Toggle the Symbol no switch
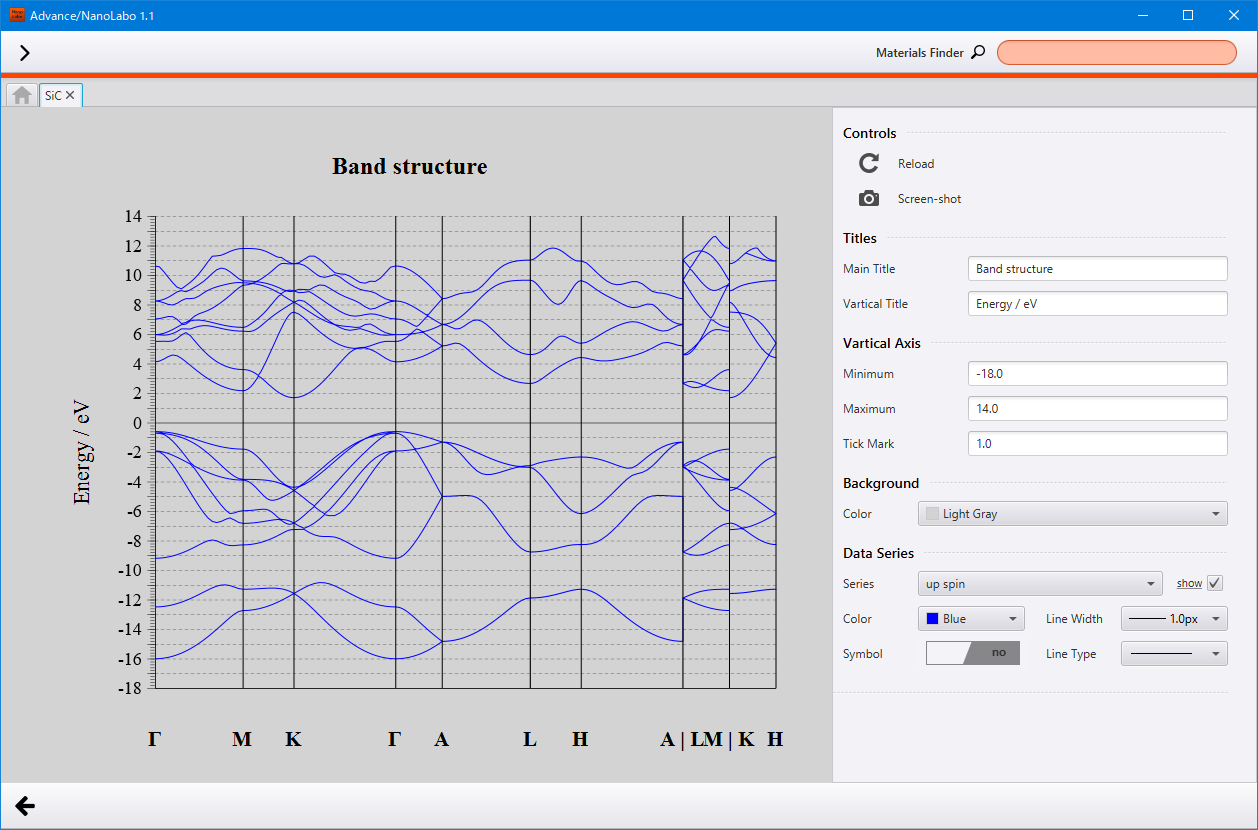The height and width of the screenshot is (830, 1258). [973, 653]
